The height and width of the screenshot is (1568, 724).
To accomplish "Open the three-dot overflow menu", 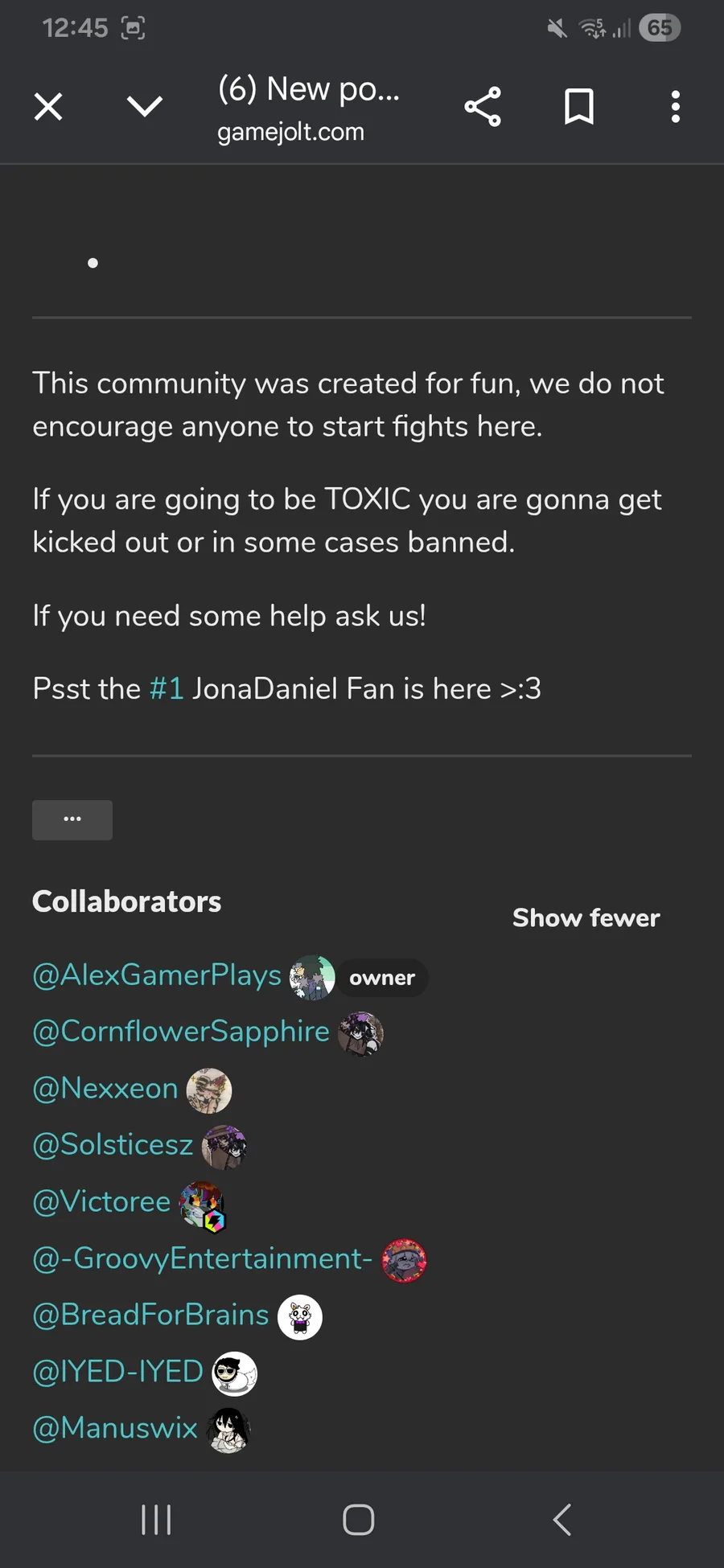I will pos(676,107).
